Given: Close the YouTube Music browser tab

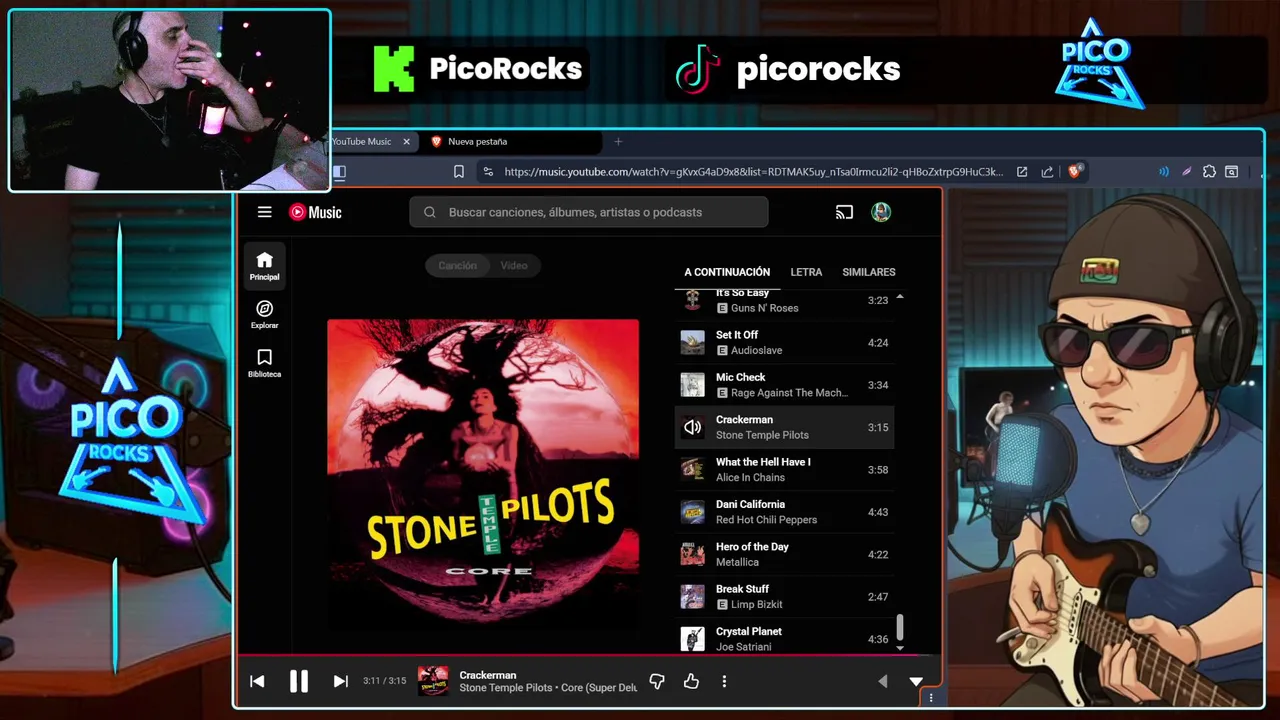Looking at the screenshot, I should coord(406,142).
